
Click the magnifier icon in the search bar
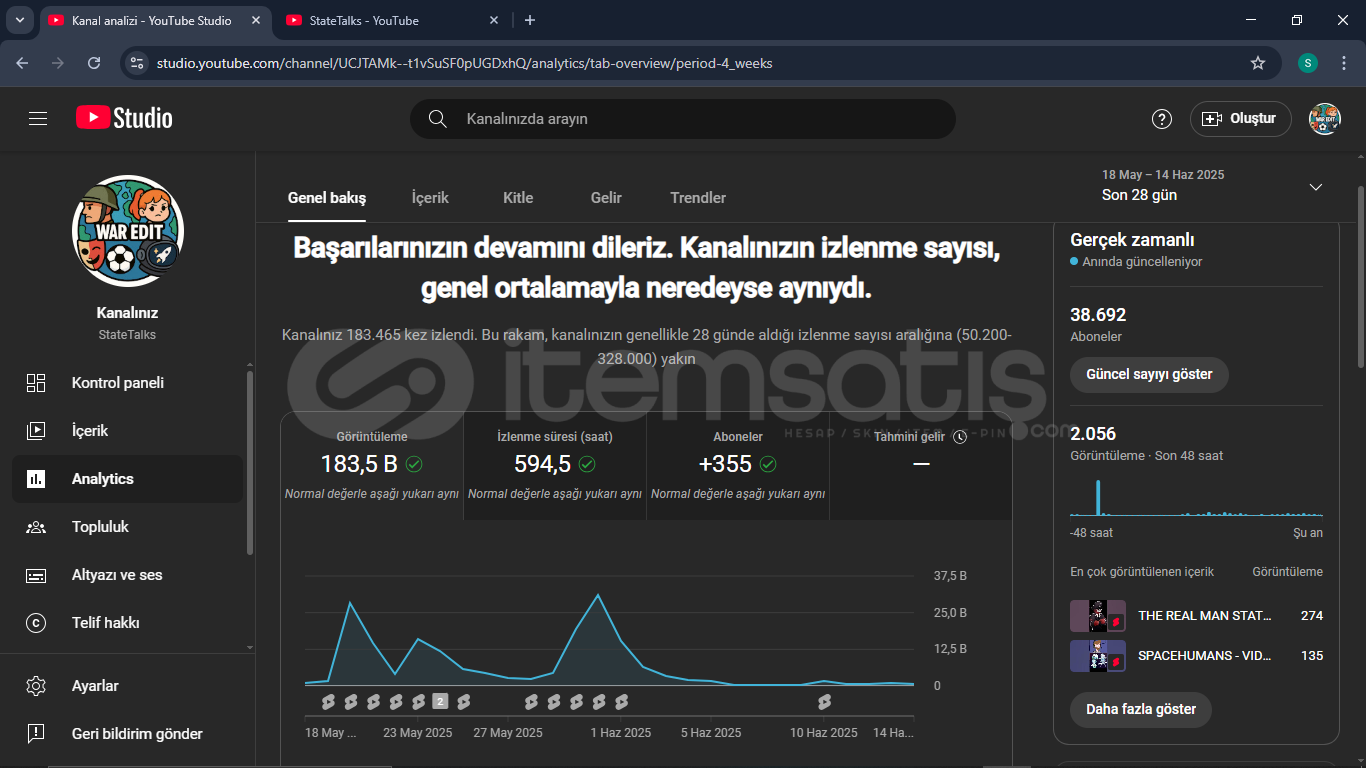click(x=437, y=119)
